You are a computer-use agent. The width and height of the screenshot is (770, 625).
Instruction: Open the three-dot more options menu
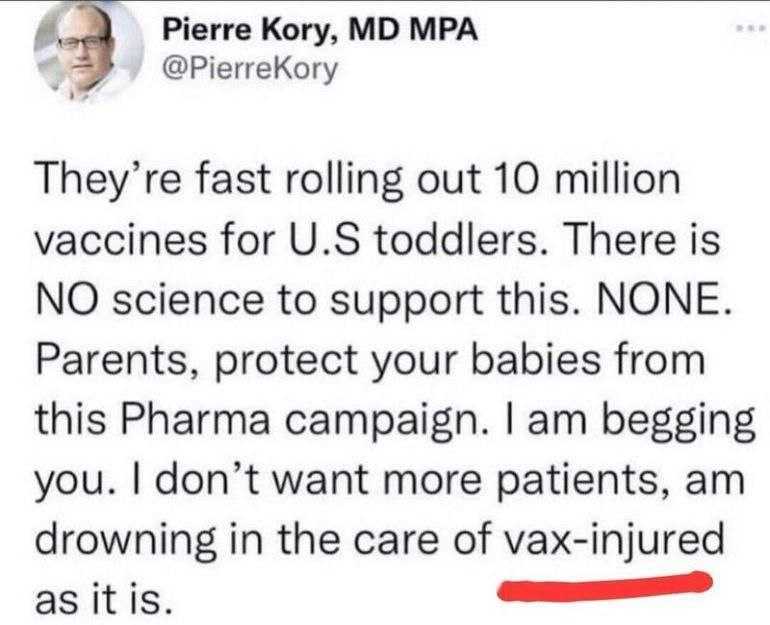pyautogui.click(x=749, y=29)
